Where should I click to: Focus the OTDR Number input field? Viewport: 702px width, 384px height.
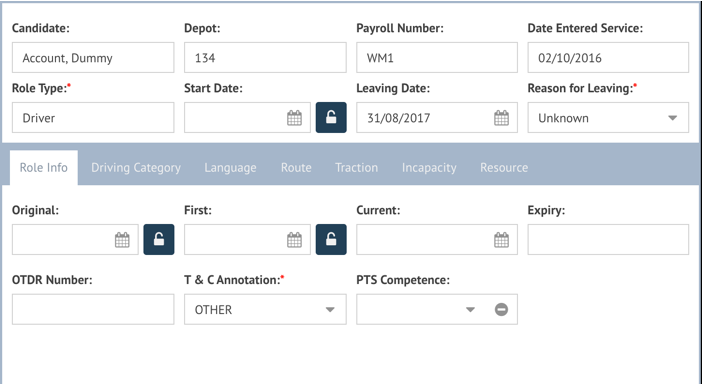[x=93, y=309]
